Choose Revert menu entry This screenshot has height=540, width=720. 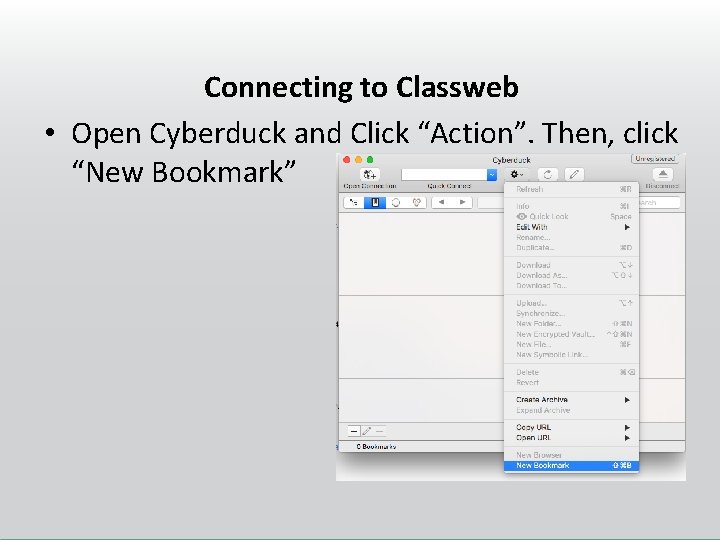coord(571,382)
